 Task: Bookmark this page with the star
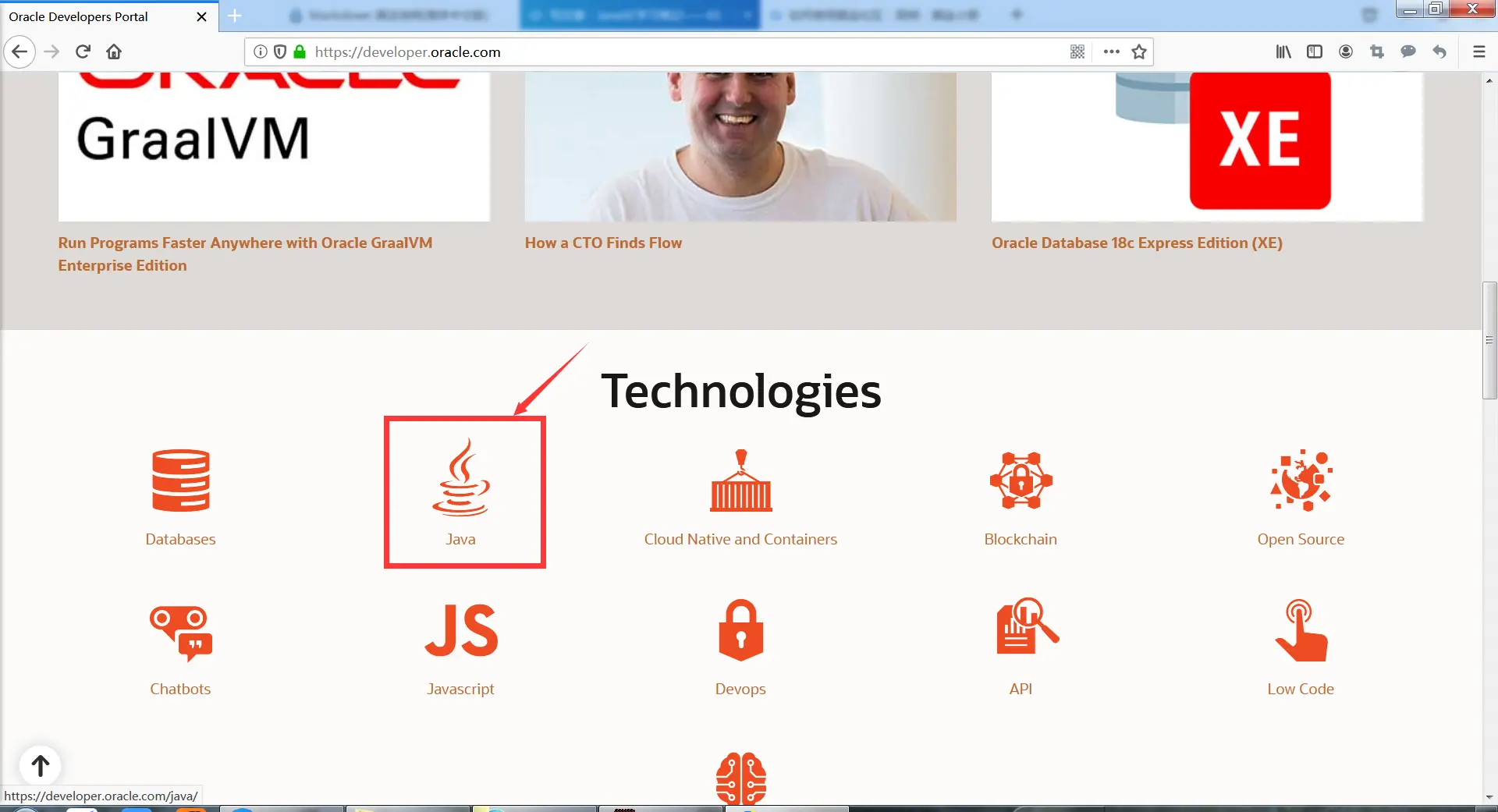[x=1139, y=52]
